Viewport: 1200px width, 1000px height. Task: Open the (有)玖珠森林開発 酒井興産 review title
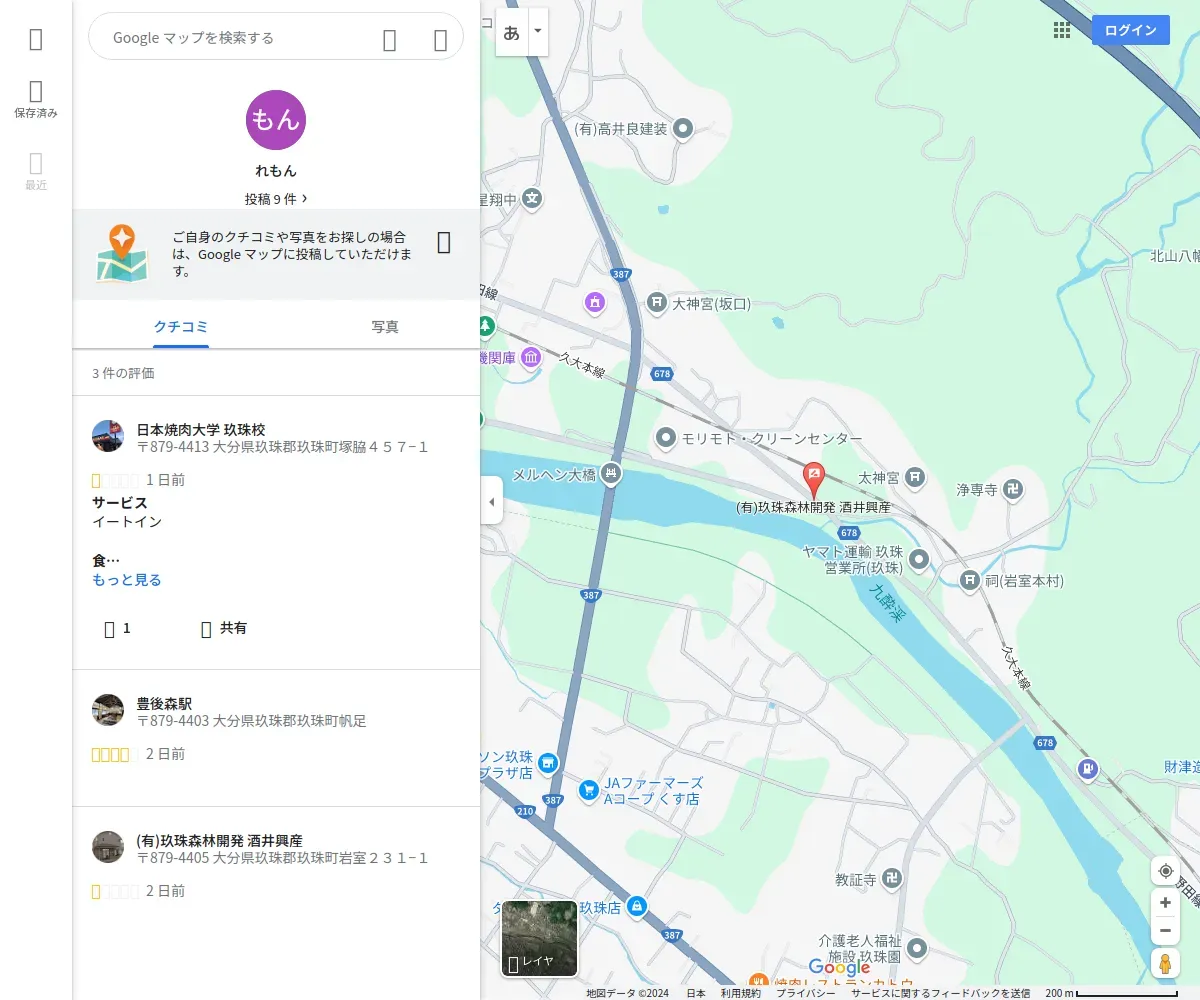[220, 841]
